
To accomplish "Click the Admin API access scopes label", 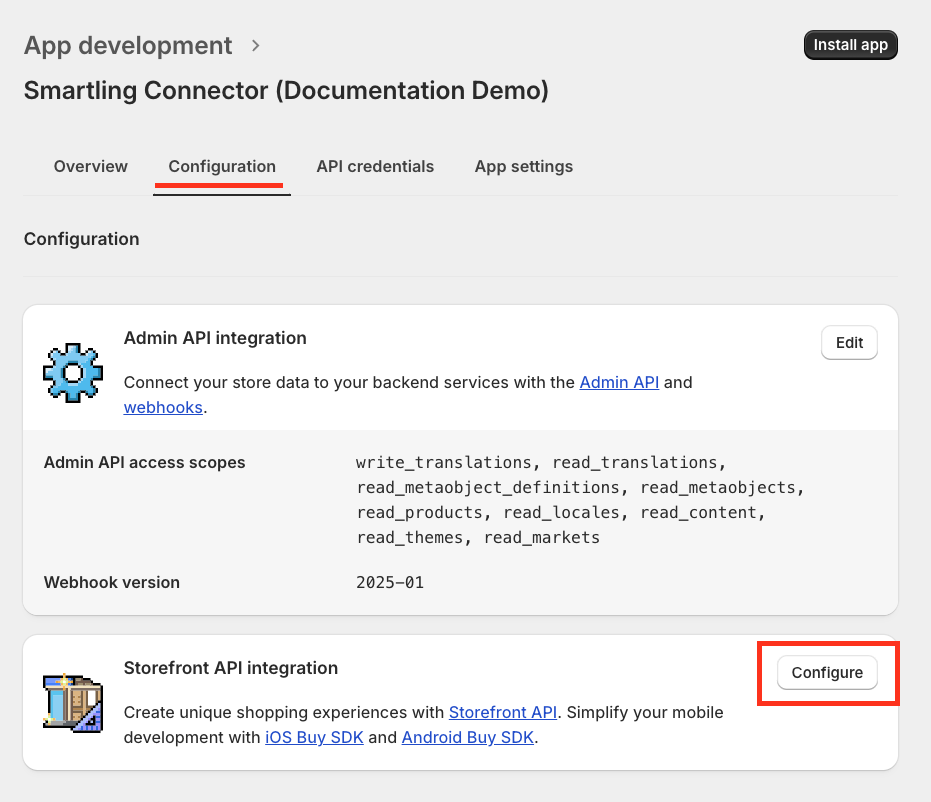I will 144,462.
